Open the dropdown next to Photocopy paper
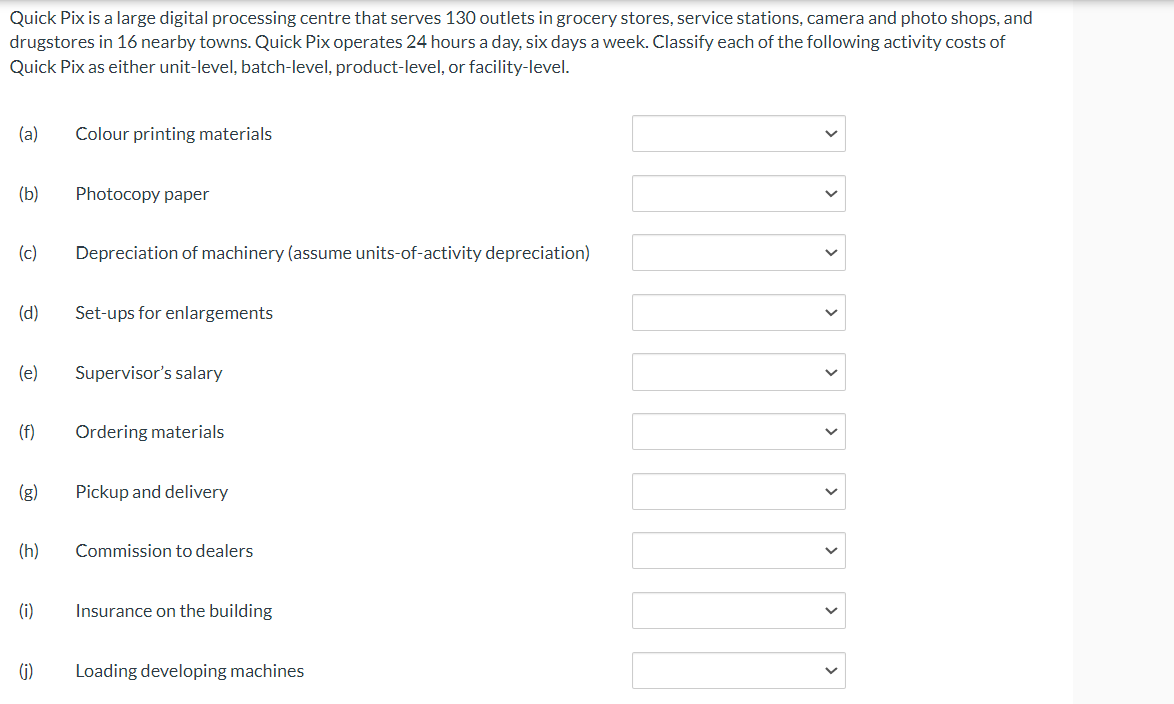 [x=739, y=193]
